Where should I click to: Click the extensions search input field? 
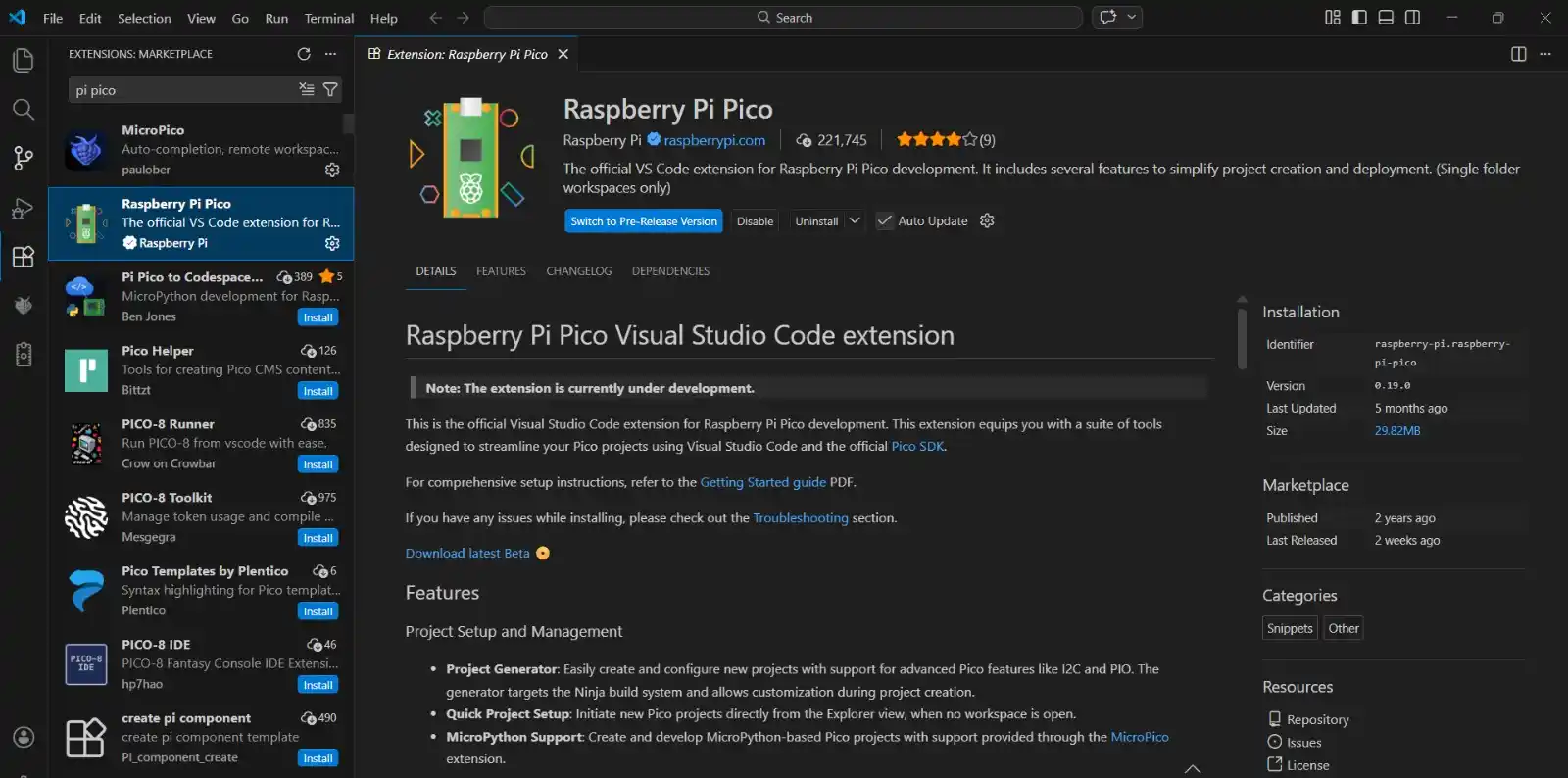click(181, 90)
